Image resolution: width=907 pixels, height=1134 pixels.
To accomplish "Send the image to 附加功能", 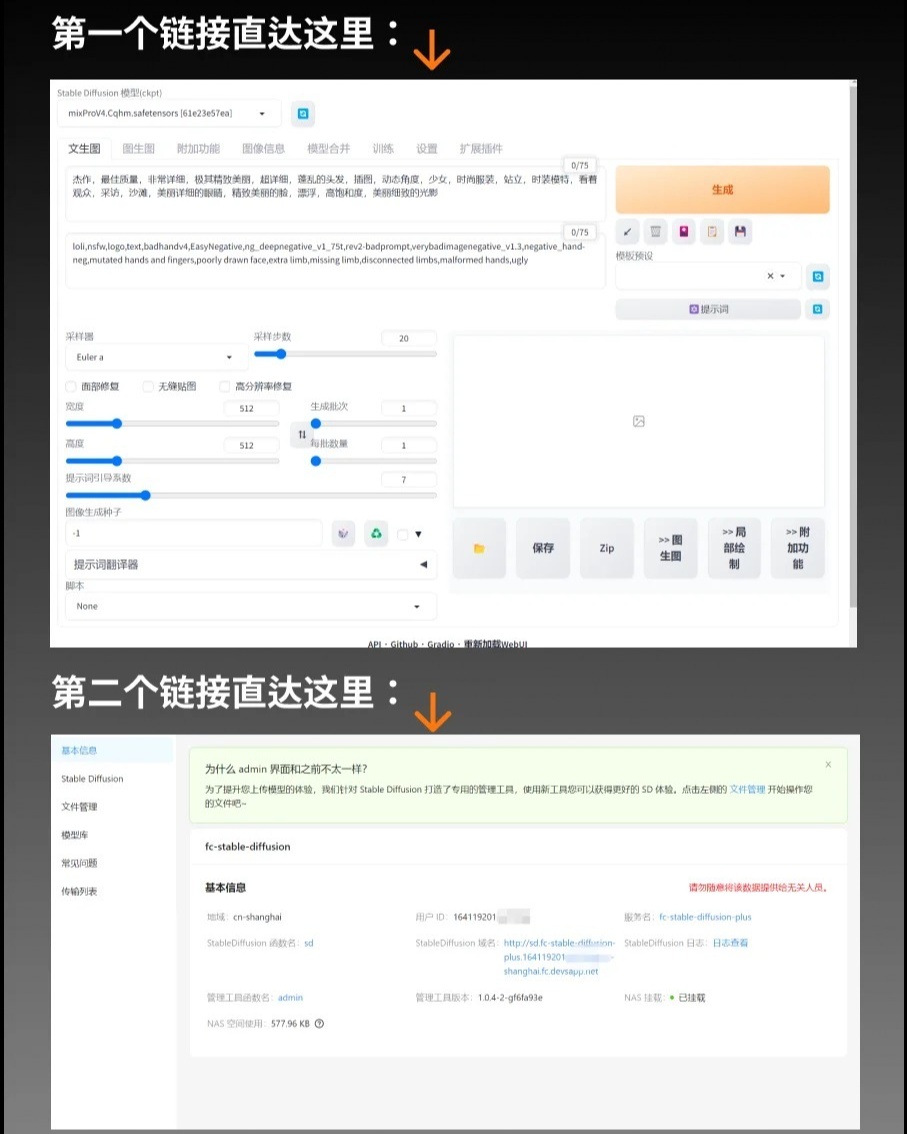I will click(798, 548).
